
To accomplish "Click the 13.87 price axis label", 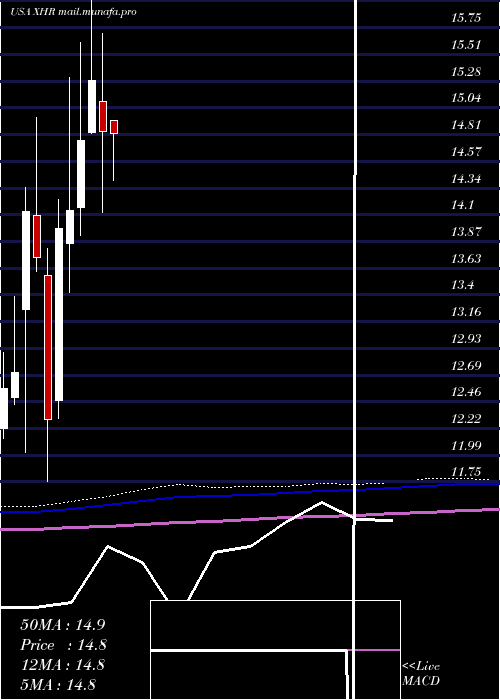I will [466, 231].
